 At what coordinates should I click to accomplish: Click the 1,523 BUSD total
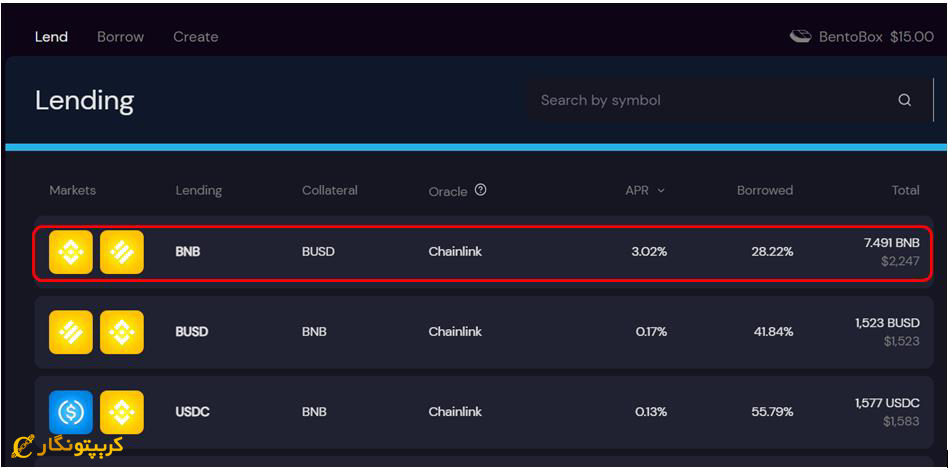pyautogui.click(x=887, y=323)
